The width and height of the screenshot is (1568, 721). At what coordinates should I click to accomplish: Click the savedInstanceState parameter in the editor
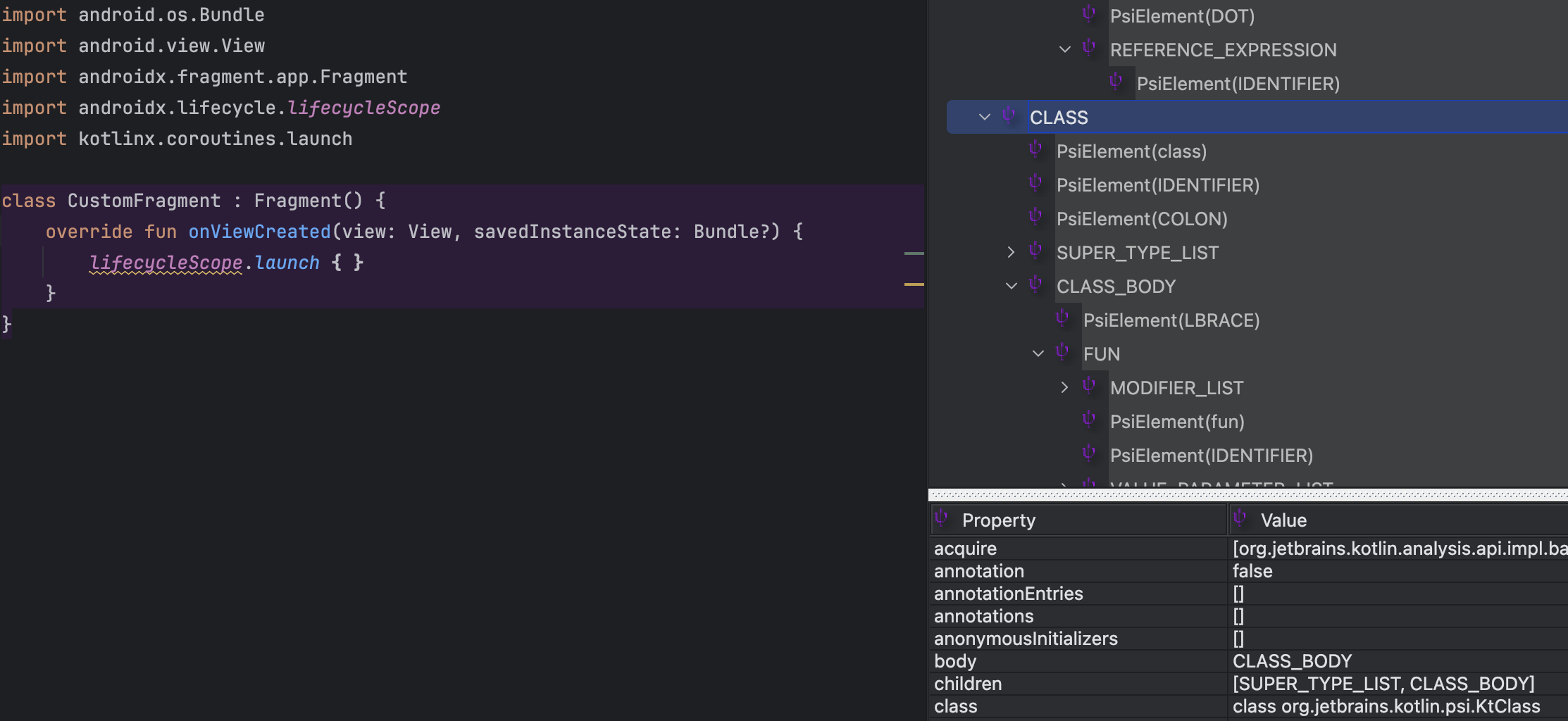[x=573, y=232]
